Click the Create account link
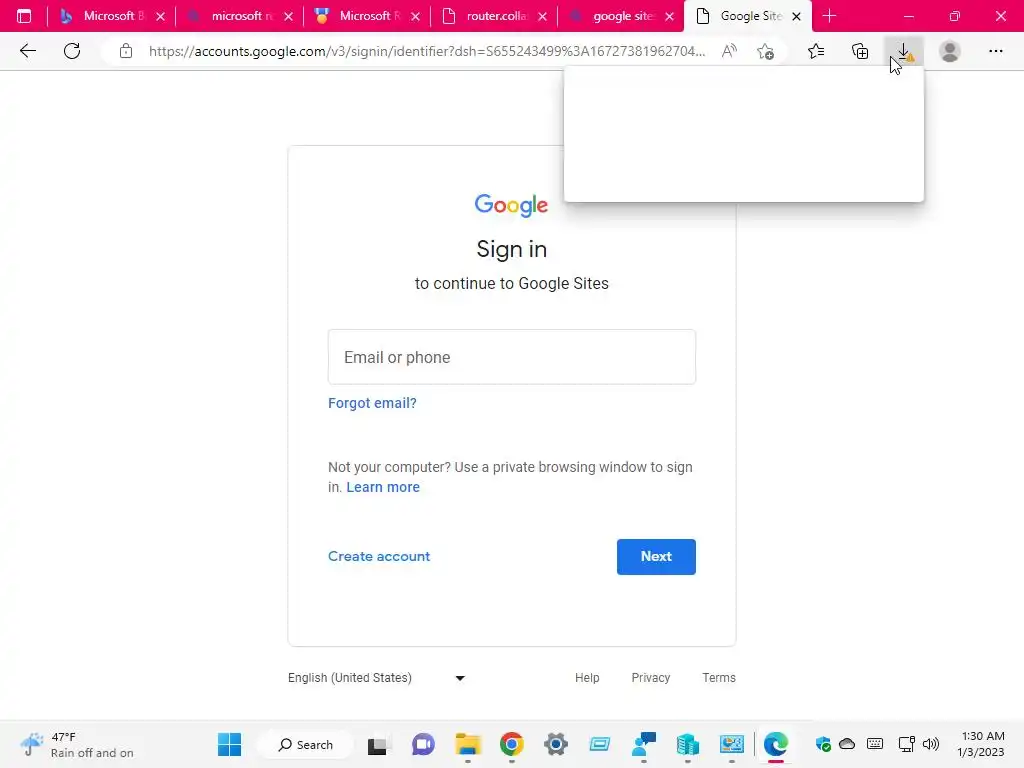This screenshot has width=1024, height=768. (x=379, y=556)
